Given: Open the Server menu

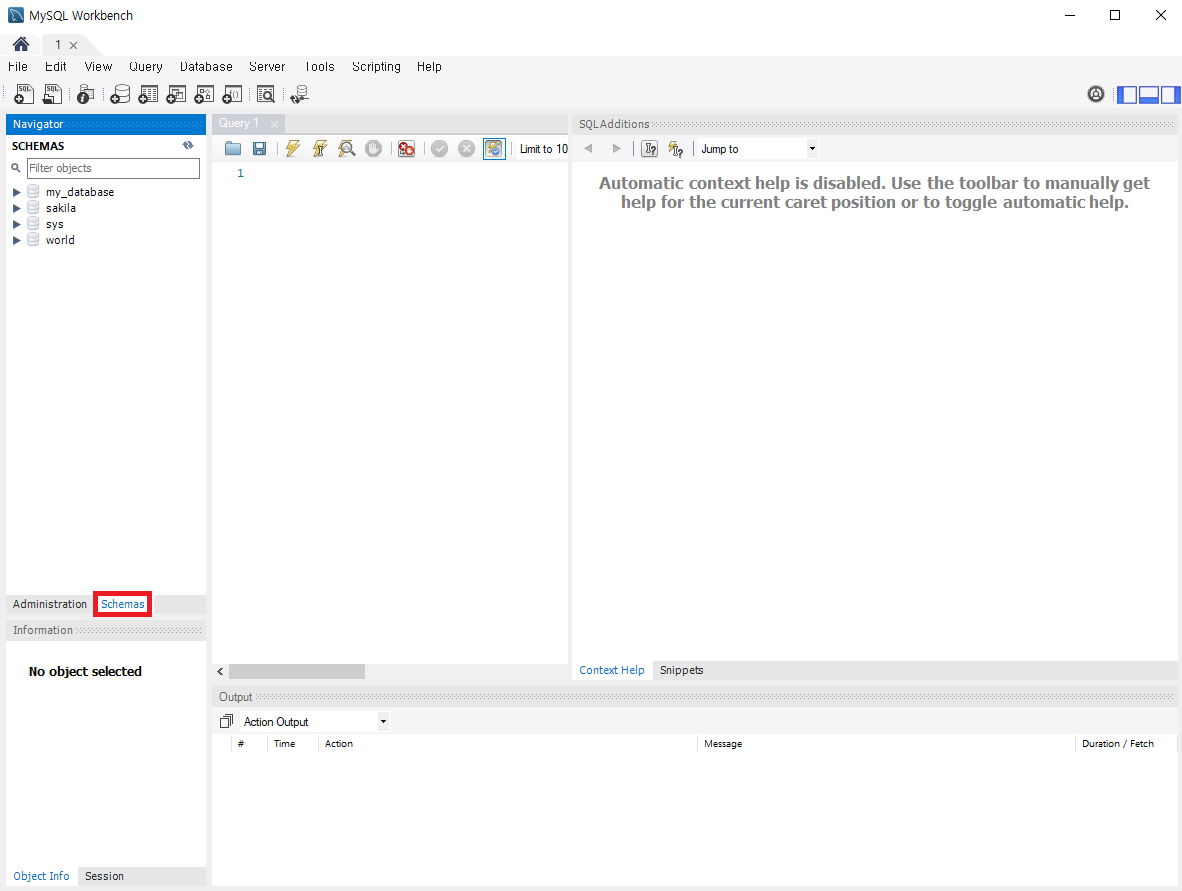Looking at the screenshot, I should [x=267, y=66].
